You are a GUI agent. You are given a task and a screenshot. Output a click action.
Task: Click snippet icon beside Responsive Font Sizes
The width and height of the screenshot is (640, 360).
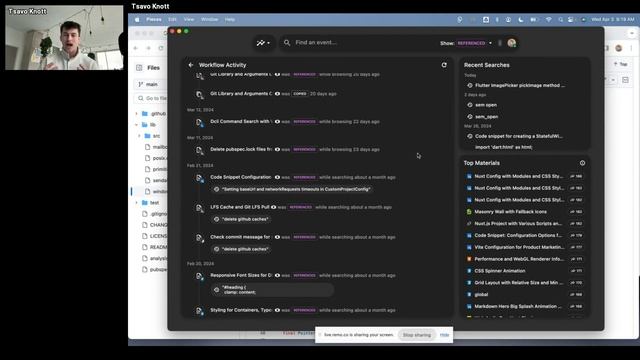[x=199, y=276]
